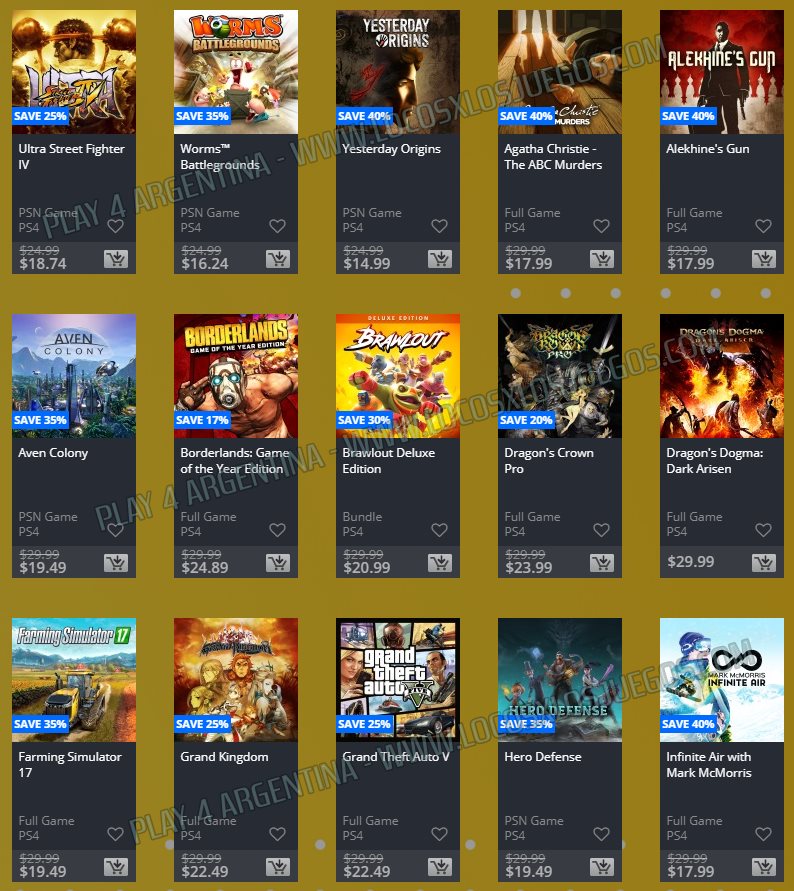Toggle wishlist heart for Farming Simulator 17
The image size is (794, 891).
coord(115,834)
